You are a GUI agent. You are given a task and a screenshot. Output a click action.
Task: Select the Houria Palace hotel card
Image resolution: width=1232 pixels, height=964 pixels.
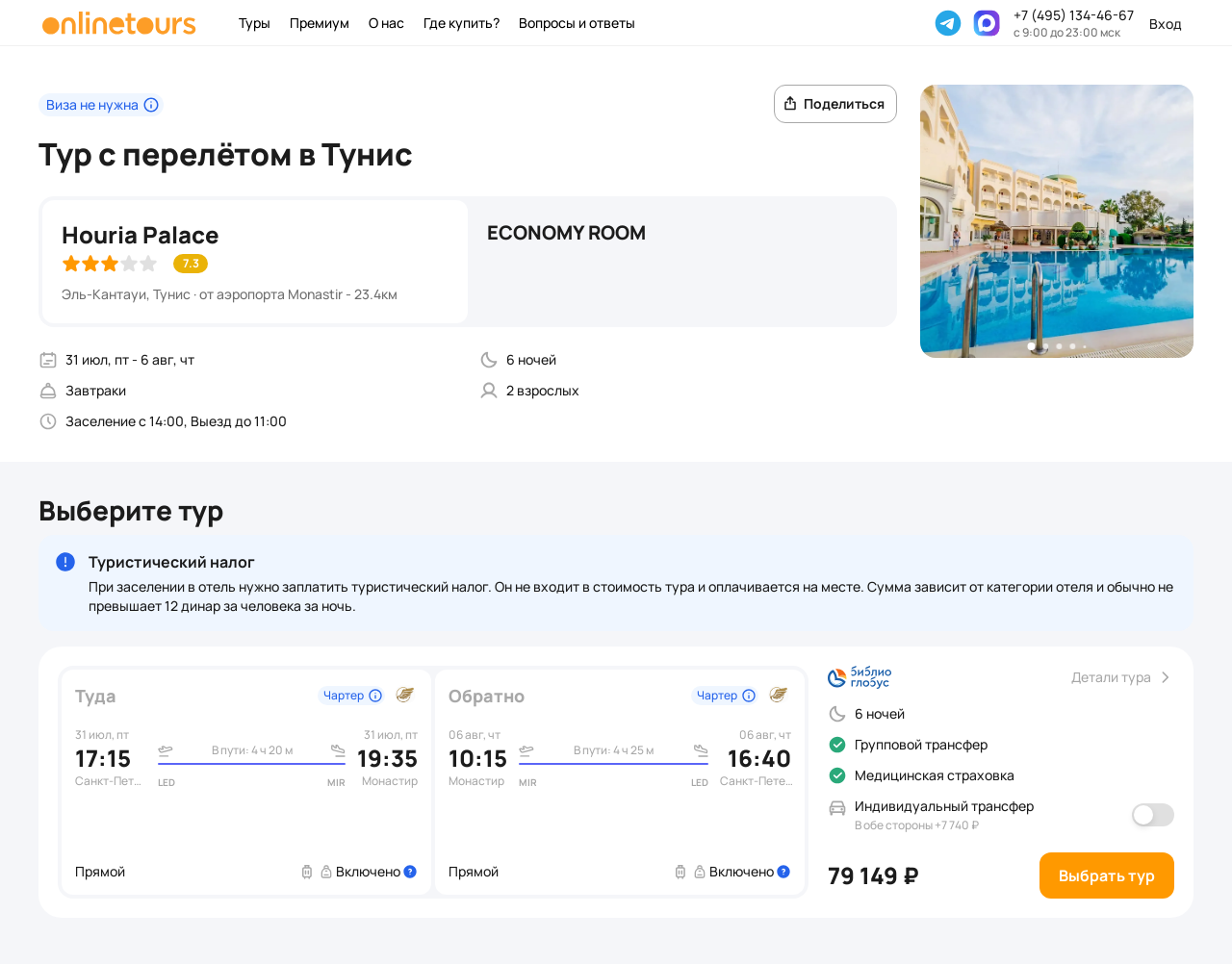tap(255, 262)
